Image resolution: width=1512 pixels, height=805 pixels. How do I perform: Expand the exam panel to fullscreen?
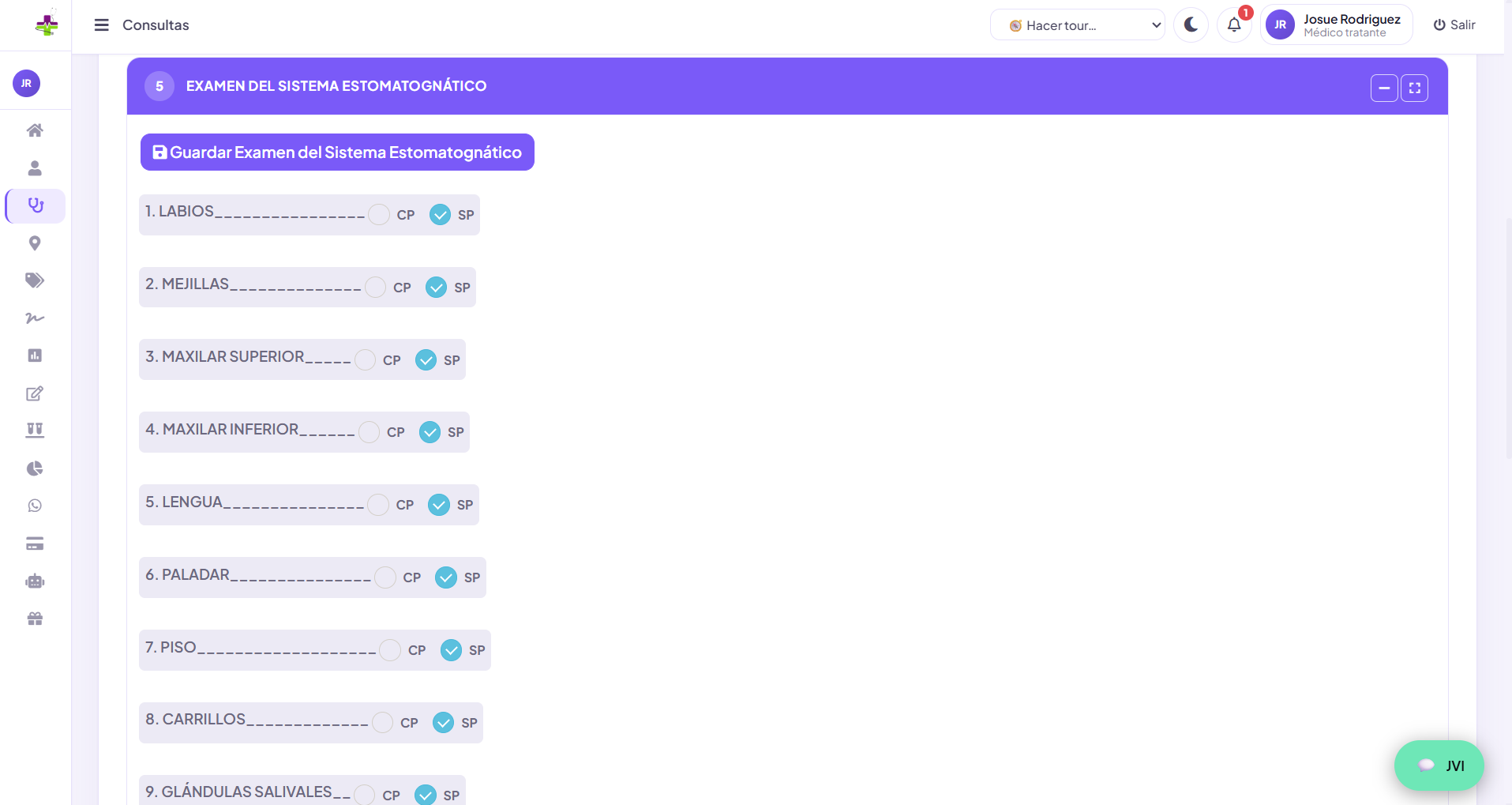[x=1414, y=88]
